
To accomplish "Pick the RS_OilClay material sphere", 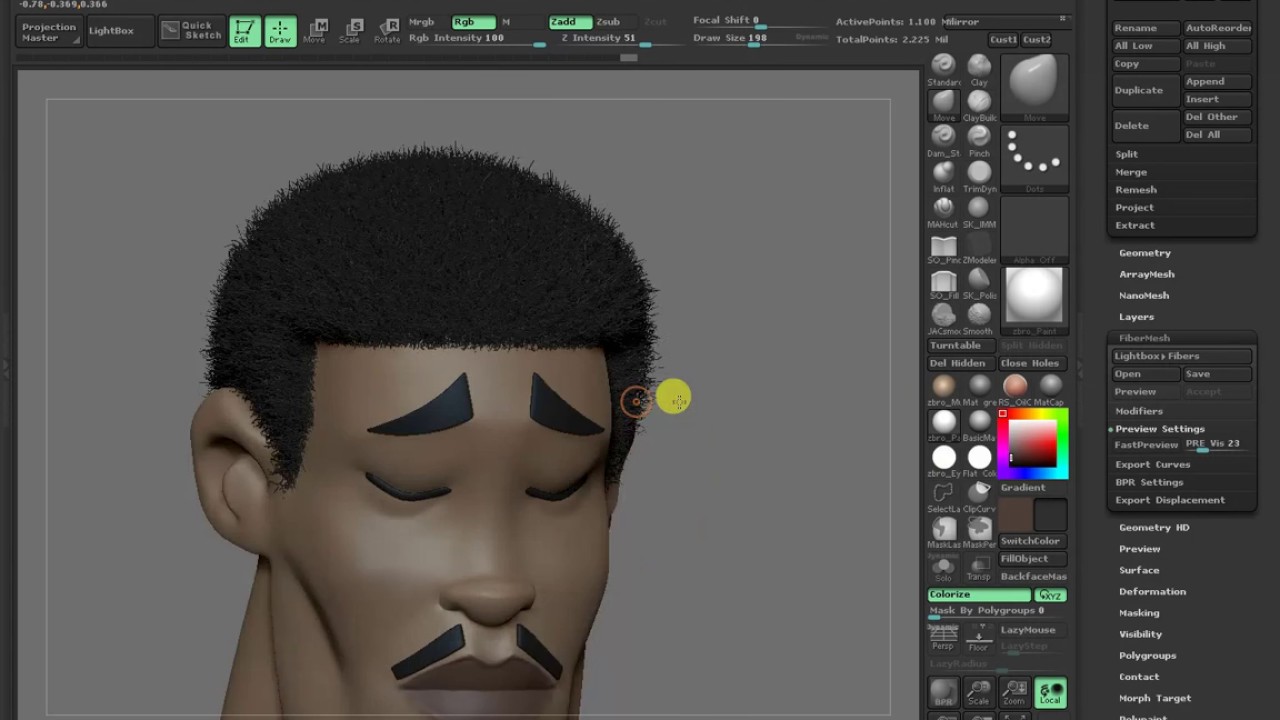I will pos(1014,389).
